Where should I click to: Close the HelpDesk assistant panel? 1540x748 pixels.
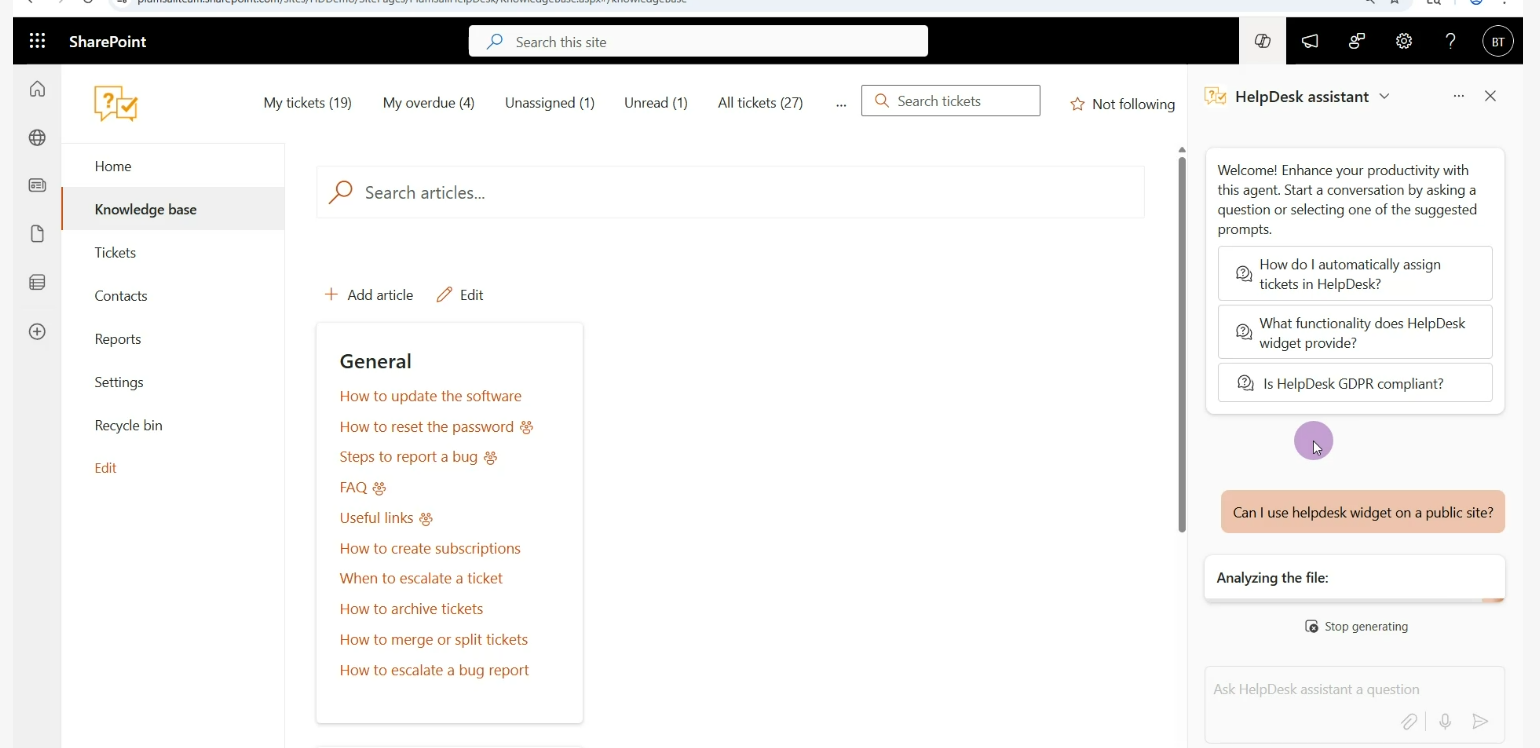tap(1491, 96)
